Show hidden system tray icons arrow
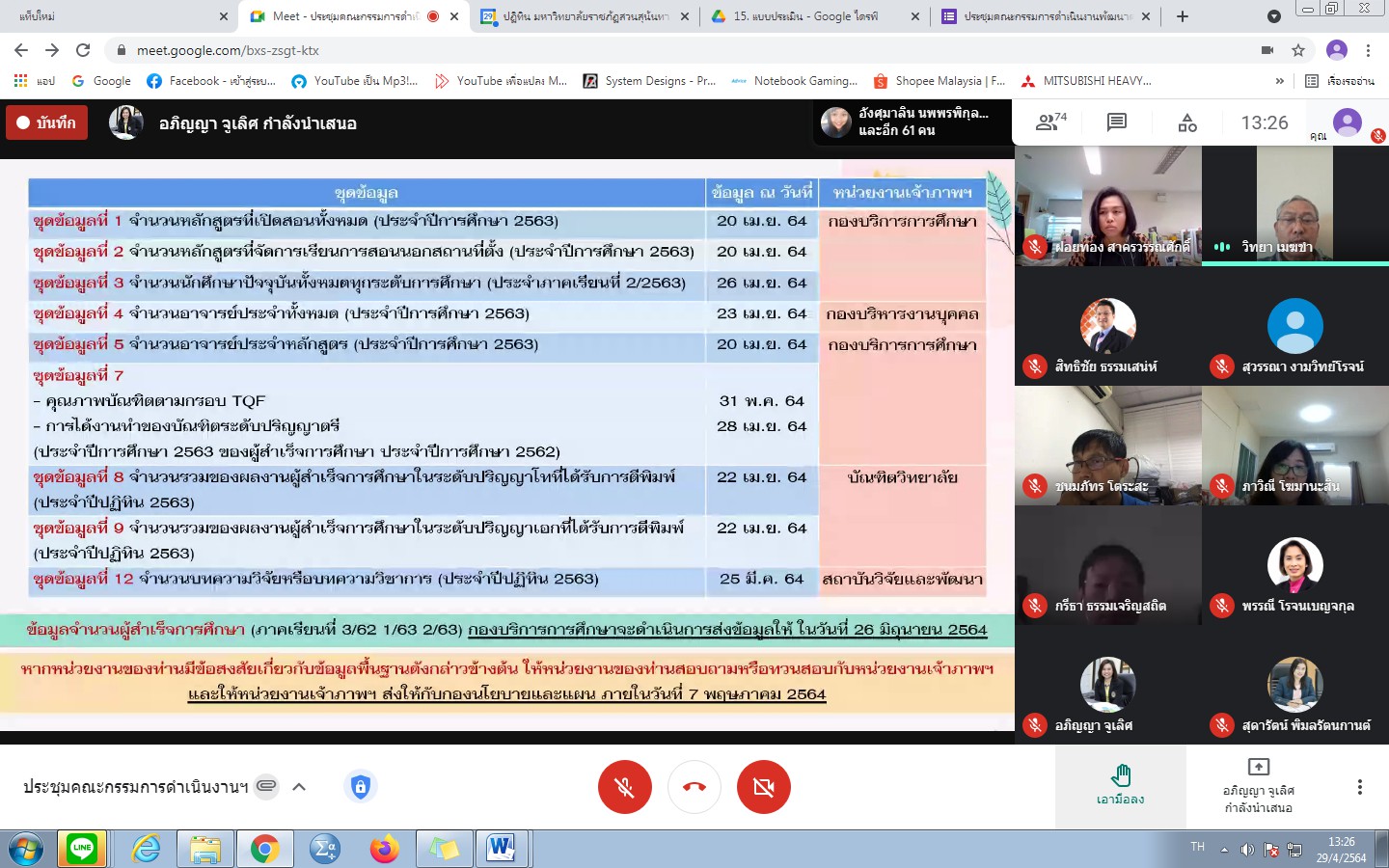Image resolution: width=1389 pixels, height=868 pixels. (1224, 850)
